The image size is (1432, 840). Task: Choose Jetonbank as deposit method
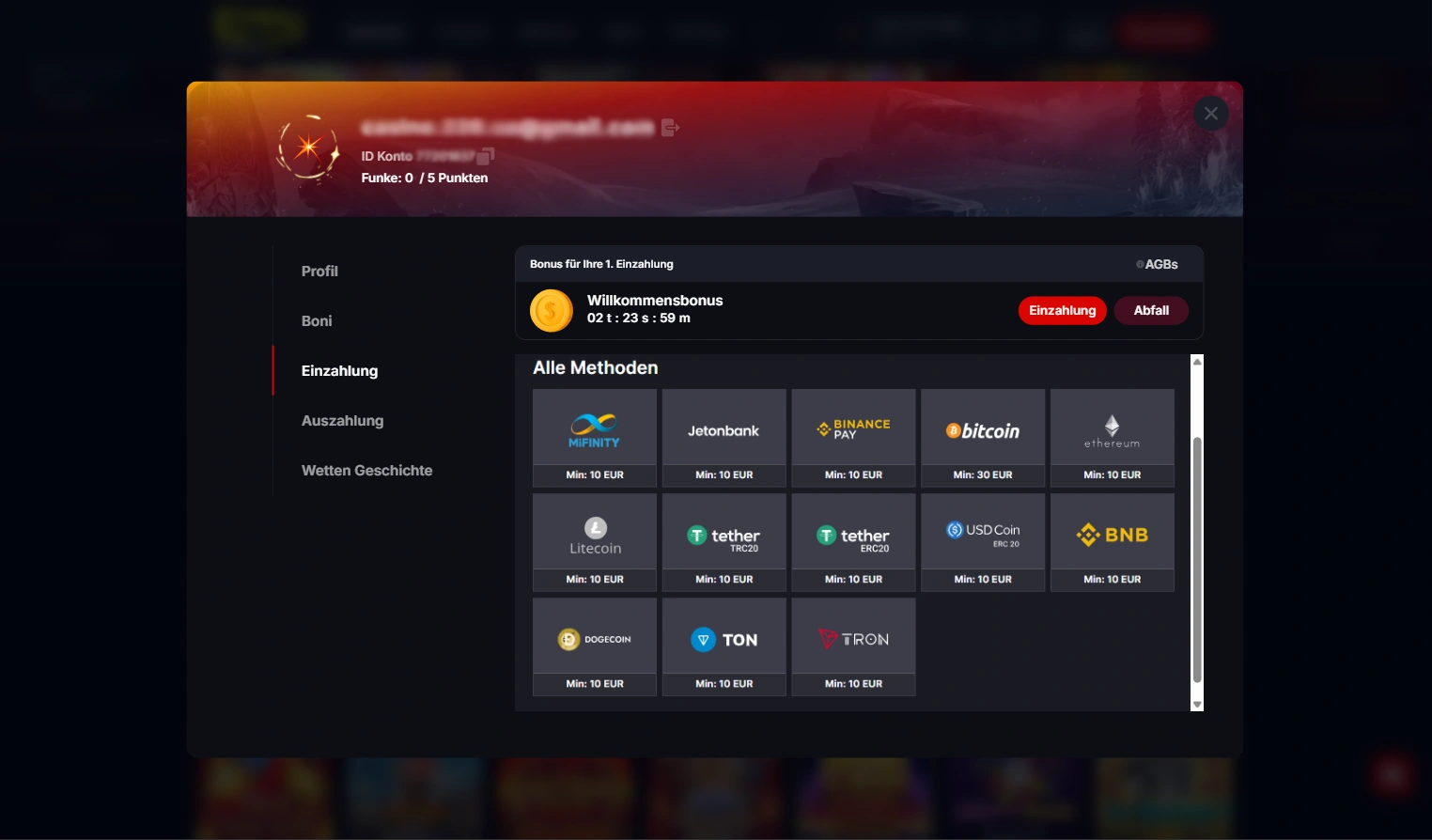point(724,438)
